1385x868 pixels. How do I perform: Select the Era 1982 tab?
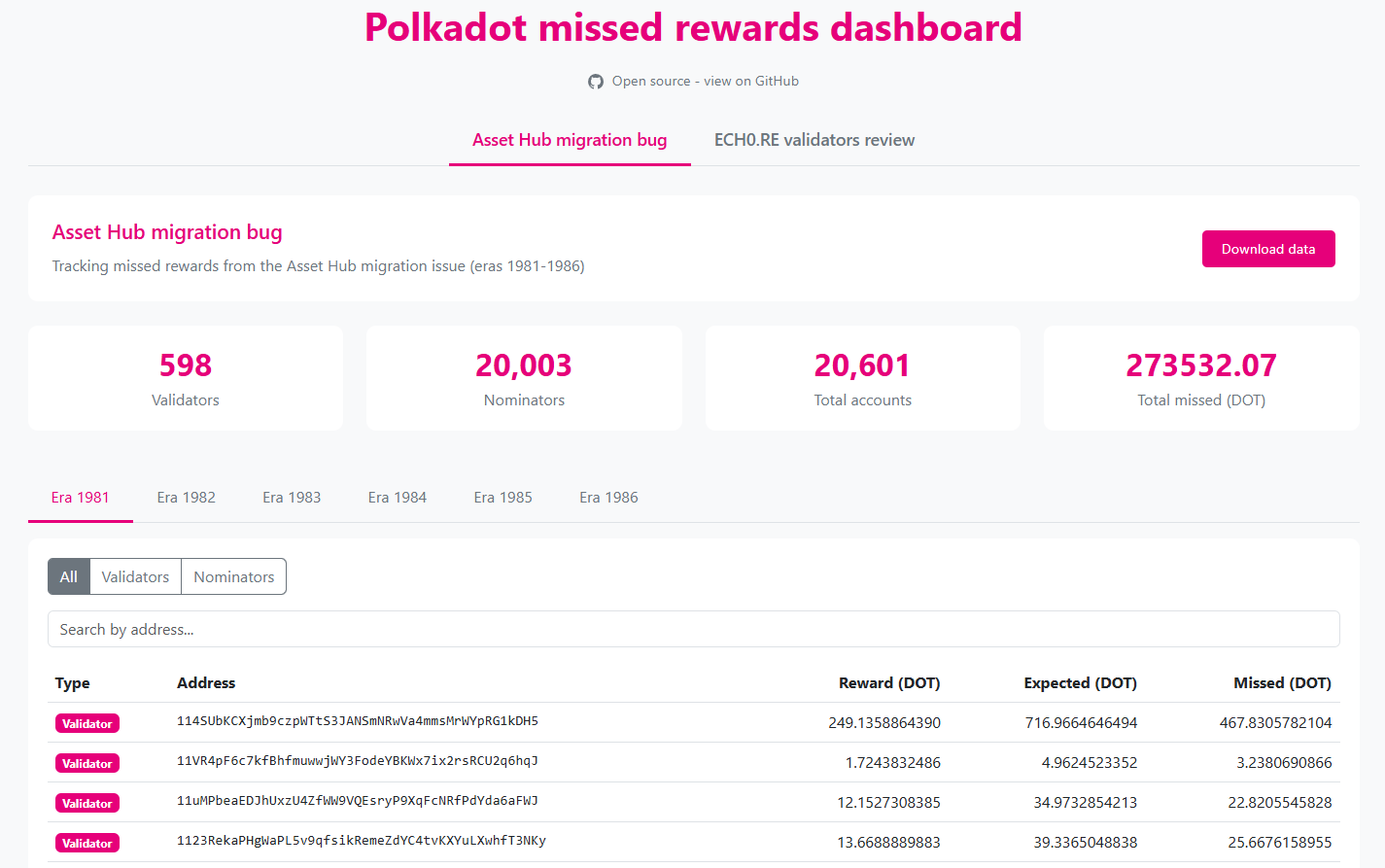coord(187,498)
